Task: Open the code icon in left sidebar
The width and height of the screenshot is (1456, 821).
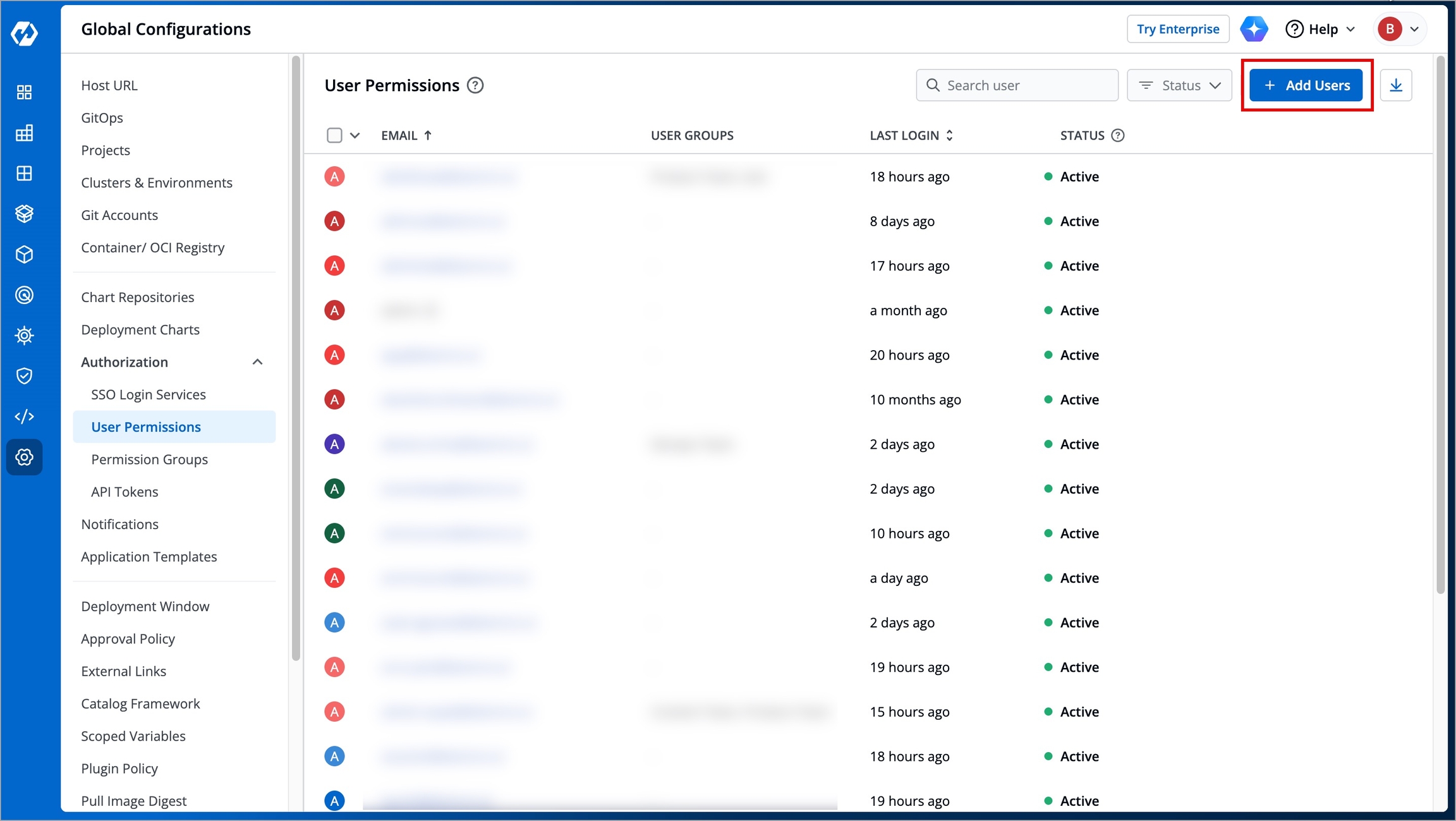Action: (24, 417)
